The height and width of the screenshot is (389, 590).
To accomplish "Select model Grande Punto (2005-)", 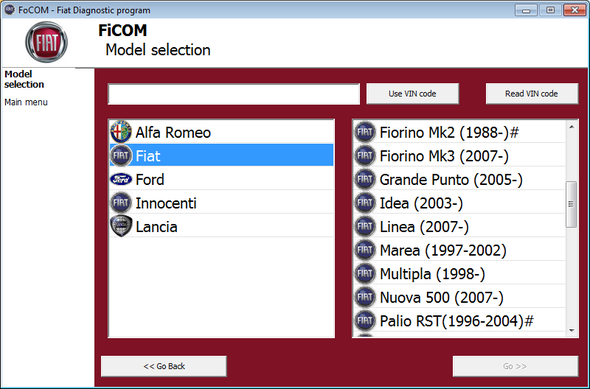I will pyautogui.click(x=459, y=179).
